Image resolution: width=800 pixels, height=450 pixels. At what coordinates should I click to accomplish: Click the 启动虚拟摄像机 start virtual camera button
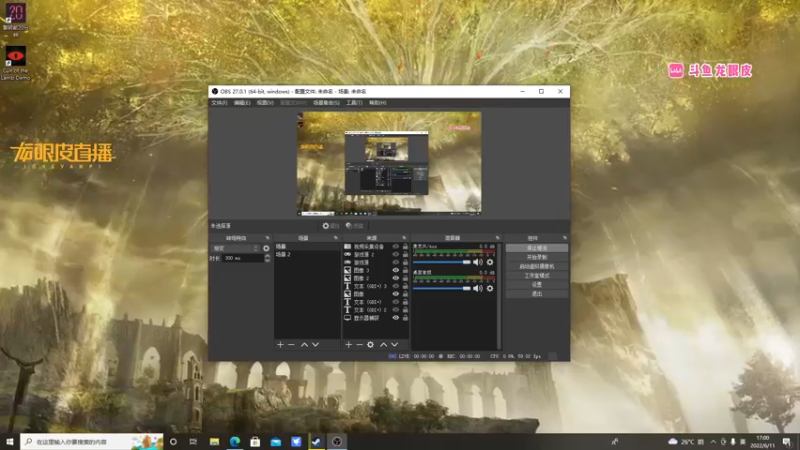pyautogui.click(x=537, y=266)
